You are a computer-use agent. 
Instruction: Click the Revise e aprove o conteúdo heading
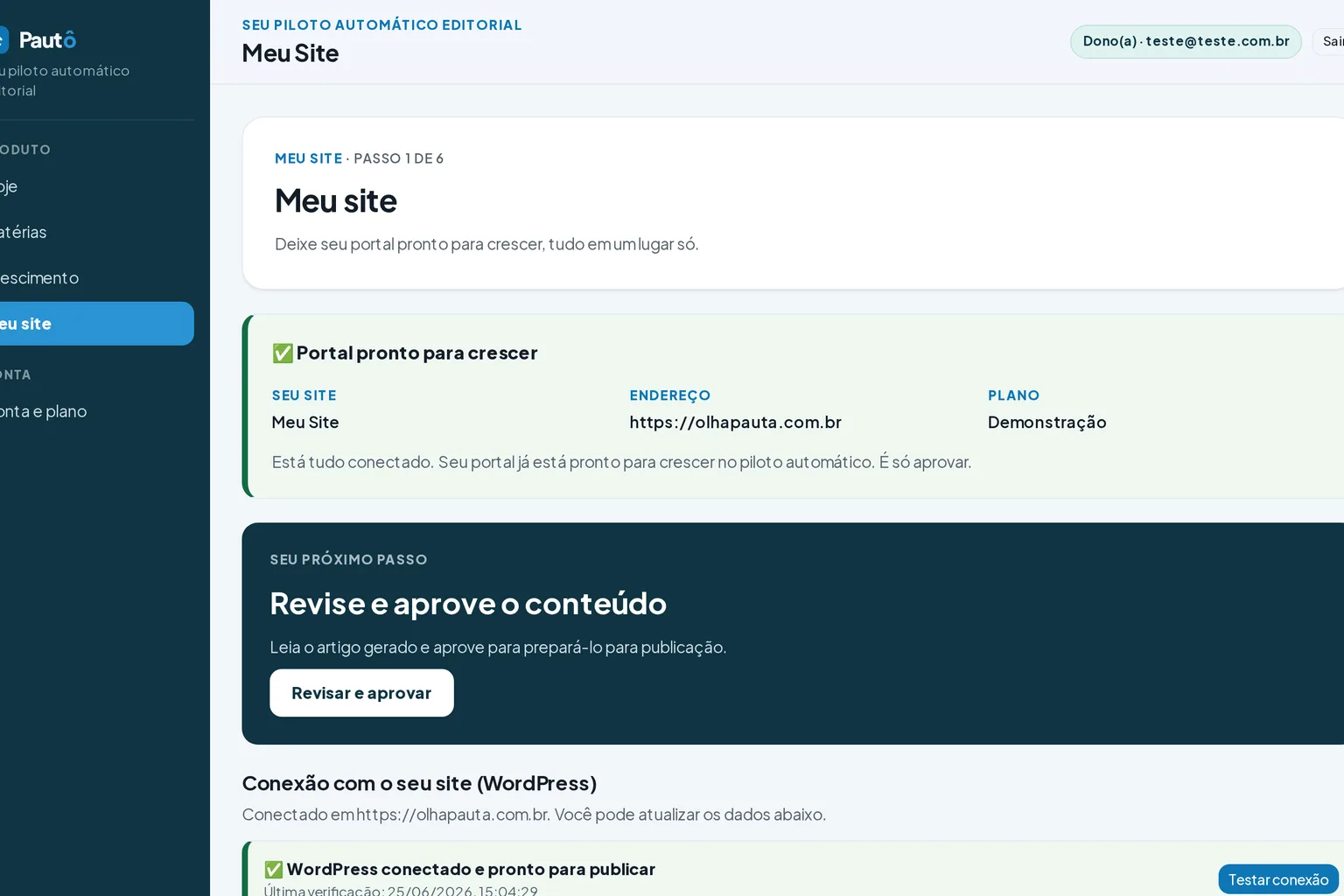click(x=468, y=604)
